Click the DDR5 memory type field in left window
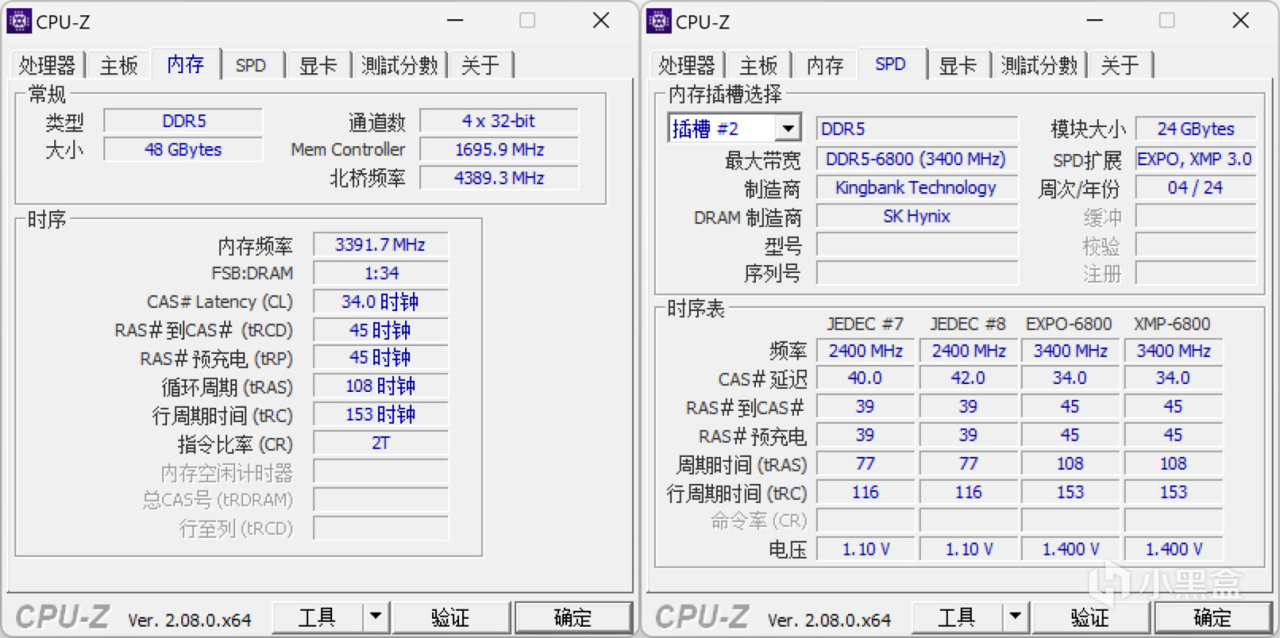The image size is (1280, 638). coord(183,121)
